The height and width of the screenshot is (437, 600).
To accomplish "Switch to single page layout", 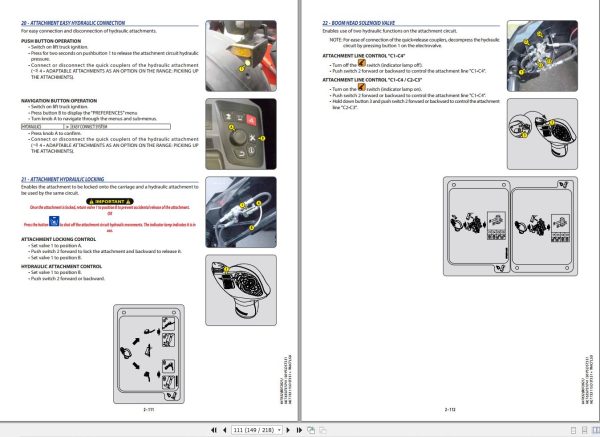I will [x=573, y=430].
